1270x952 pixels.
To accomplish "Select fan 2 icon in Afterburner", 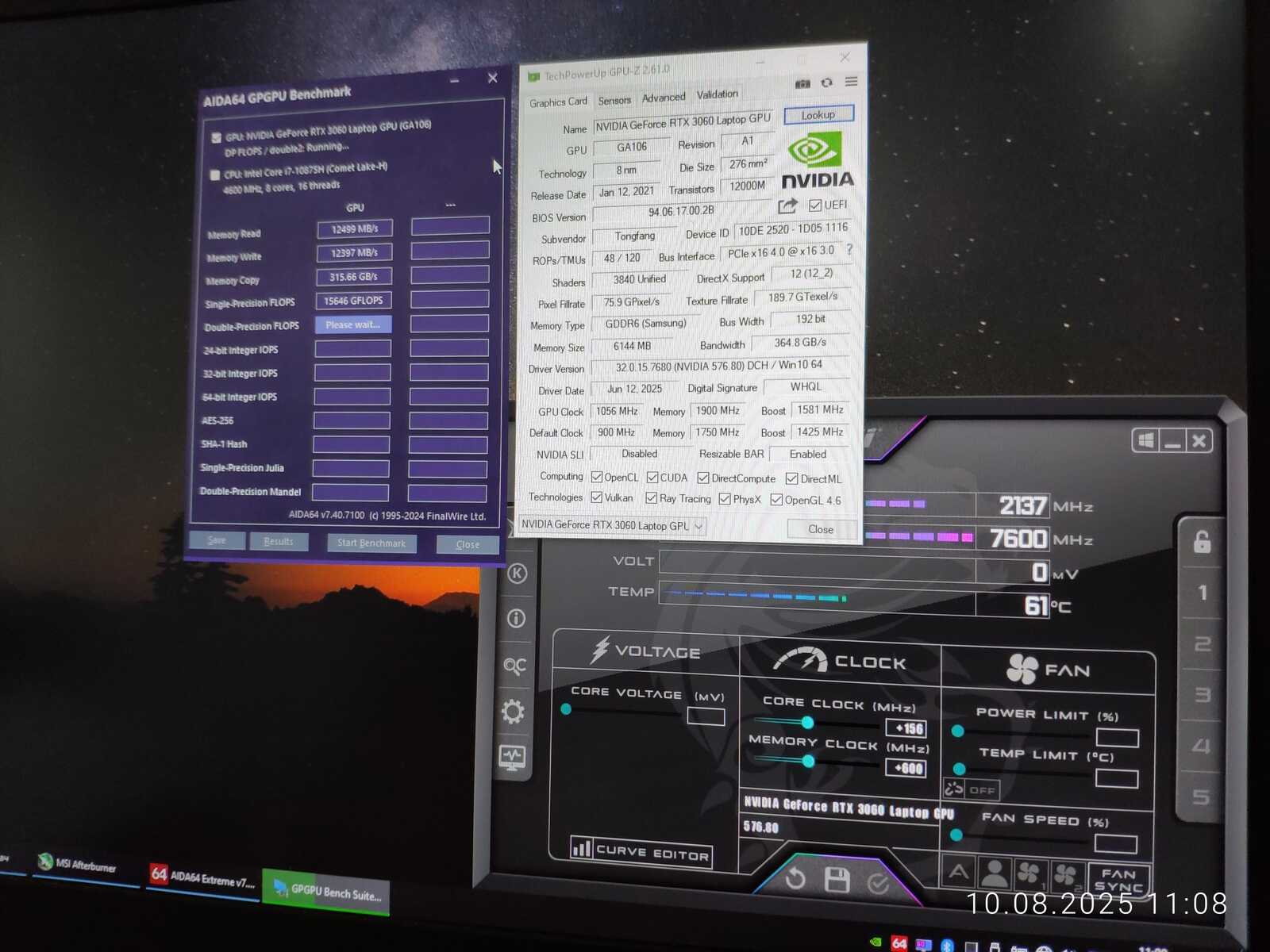I will coord(1068,876).
